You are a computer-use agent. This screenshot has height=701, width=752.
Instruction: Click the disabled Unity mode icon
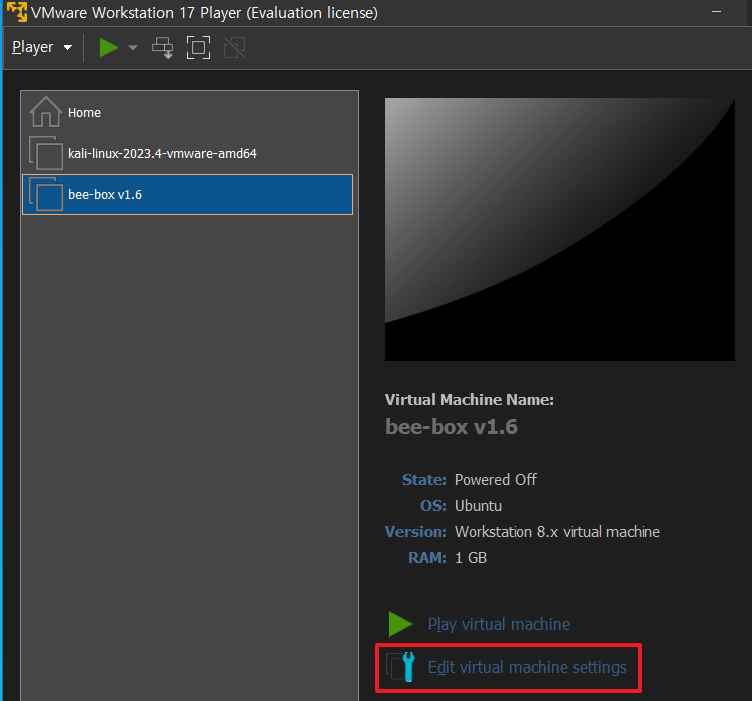tap(235, 47)
